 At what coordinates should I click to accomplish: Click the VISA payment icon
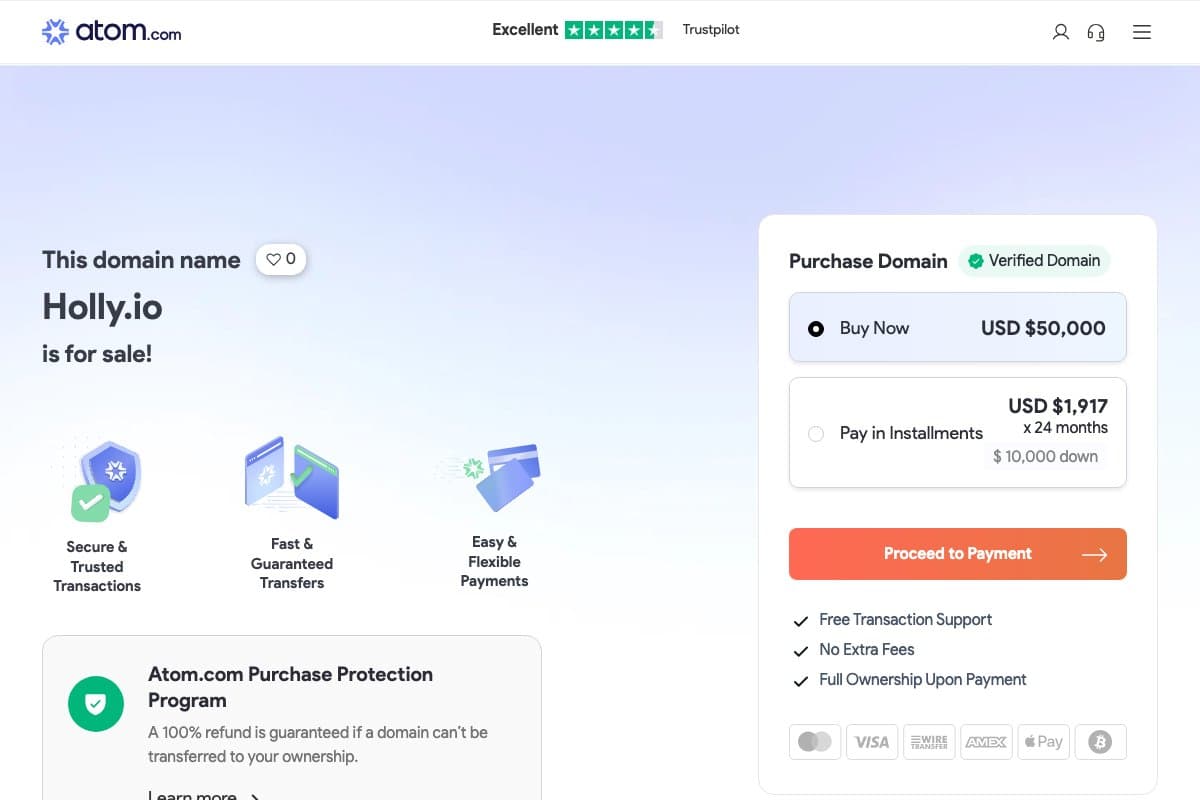tap(872, 742)
